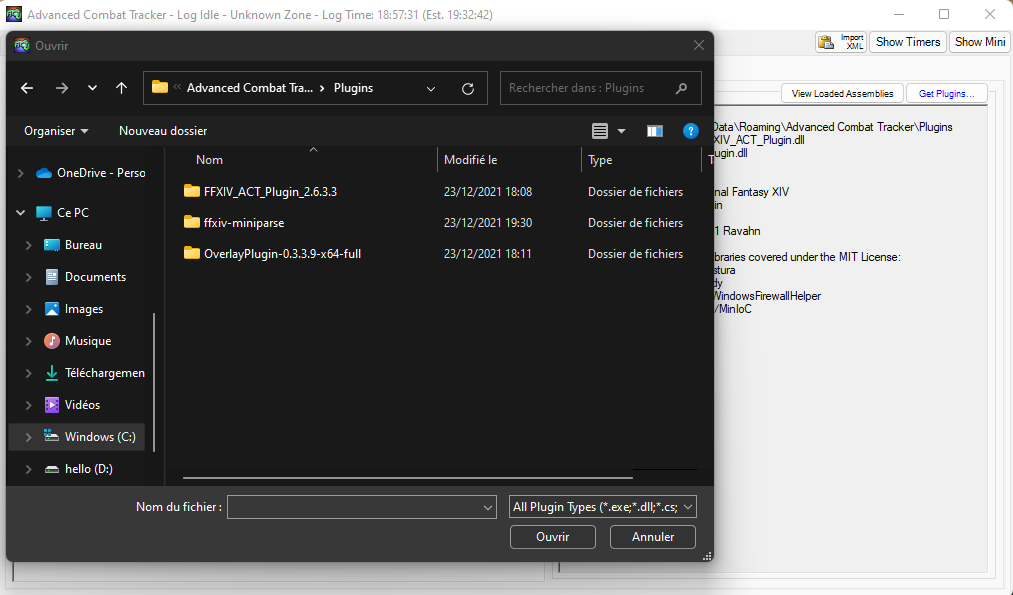Click Advanced Combat Tra... breadcrumb segment
The image size is (1013, 595).
pos(250,88)
